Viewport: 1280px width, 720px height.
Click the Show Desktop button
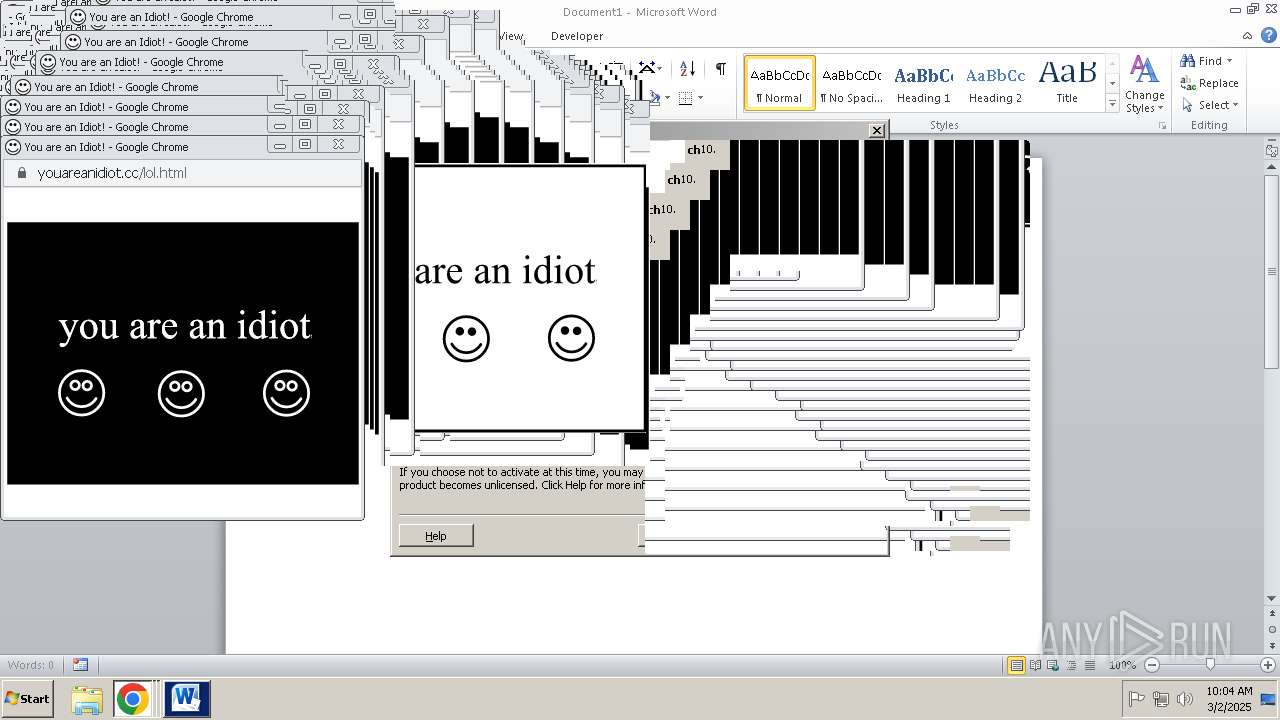click(x=1268, y=699)
